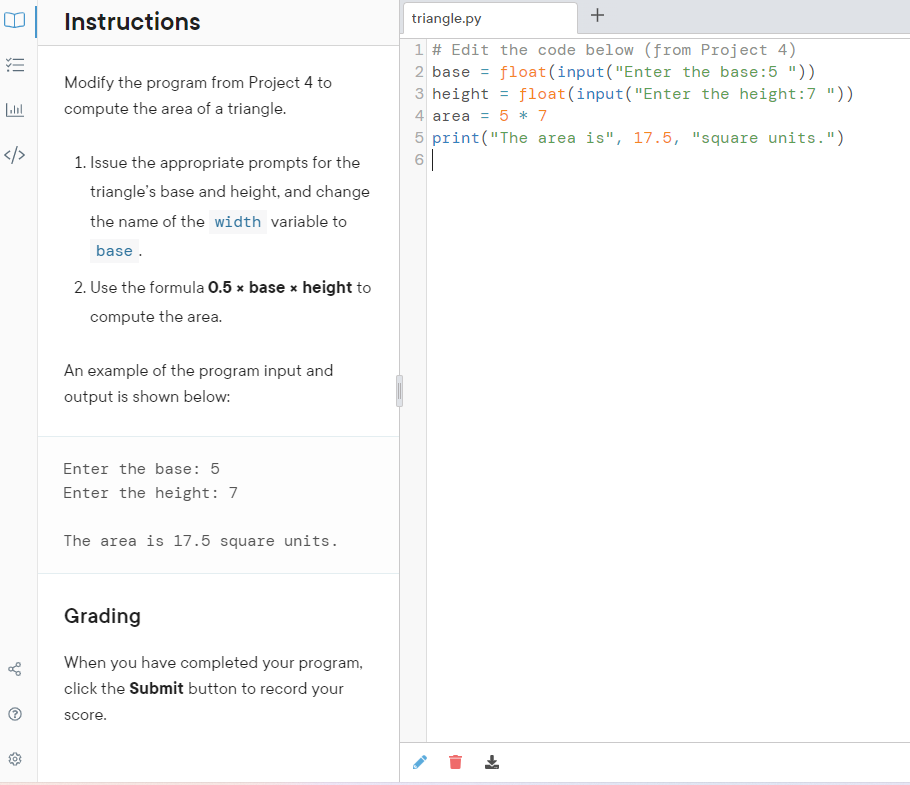This screenshot has height=785, width=910.
Task: Click 'The area is 17.5 square units.' example
Action: [x=201, y=541]
